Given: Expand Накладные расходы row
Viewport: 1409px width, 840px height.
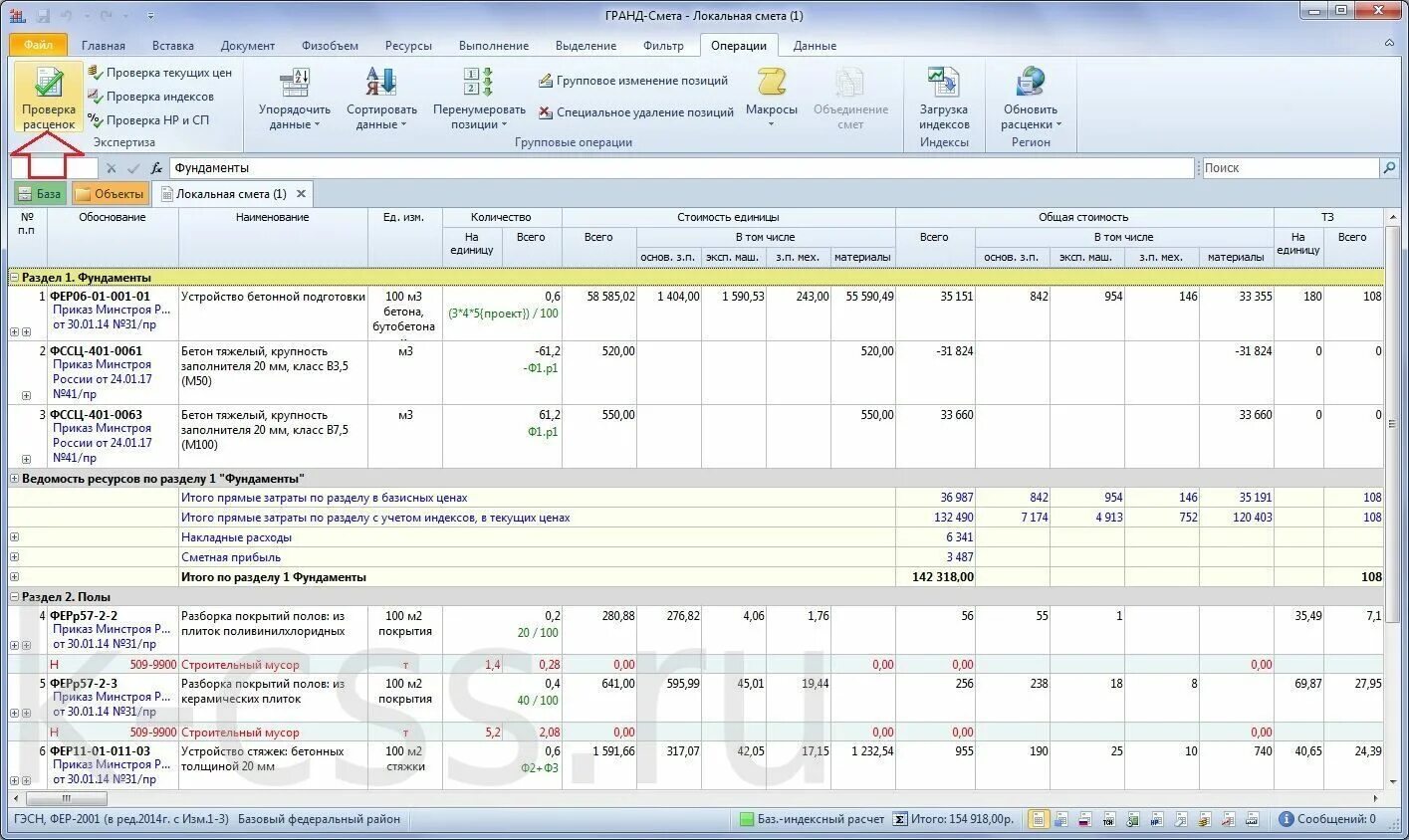Looking at the screenshot, I should [x=14, y=537].
